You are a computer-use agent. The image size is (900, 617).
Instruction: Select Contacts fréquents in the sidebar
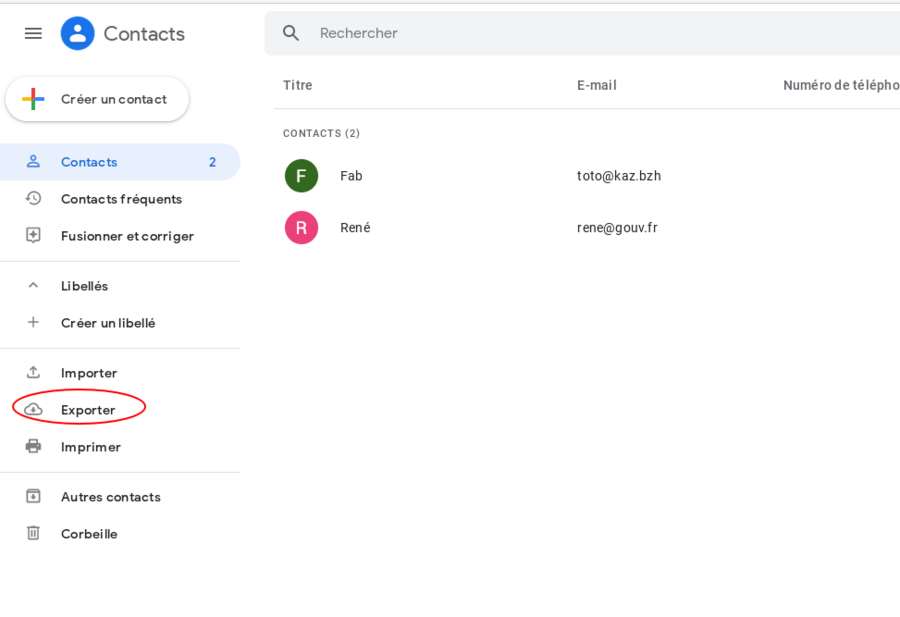pos(122,198)
